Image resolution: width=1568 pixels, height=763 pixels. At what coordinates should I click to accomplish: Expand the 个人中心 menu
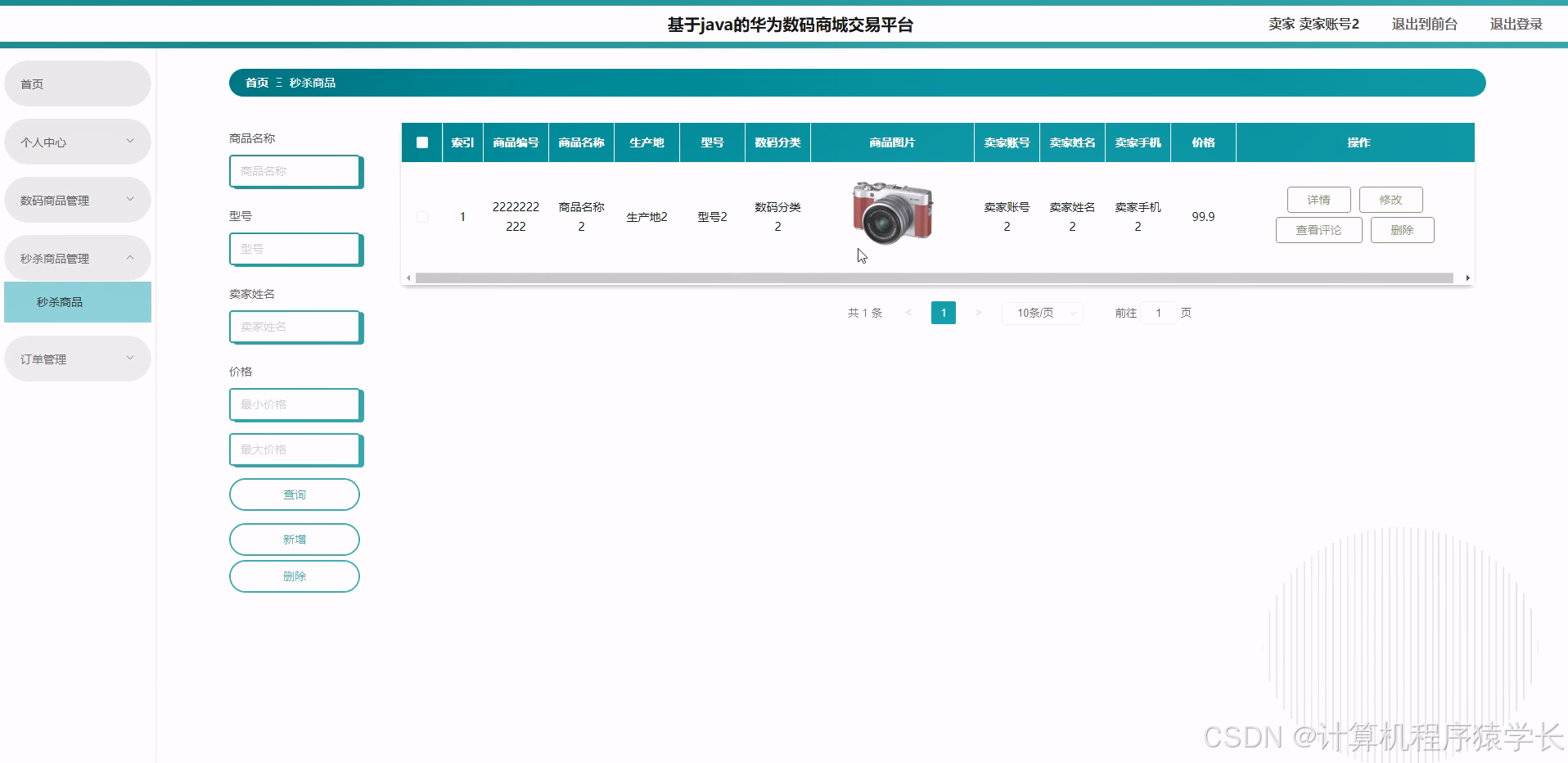[x=77, y=141]
